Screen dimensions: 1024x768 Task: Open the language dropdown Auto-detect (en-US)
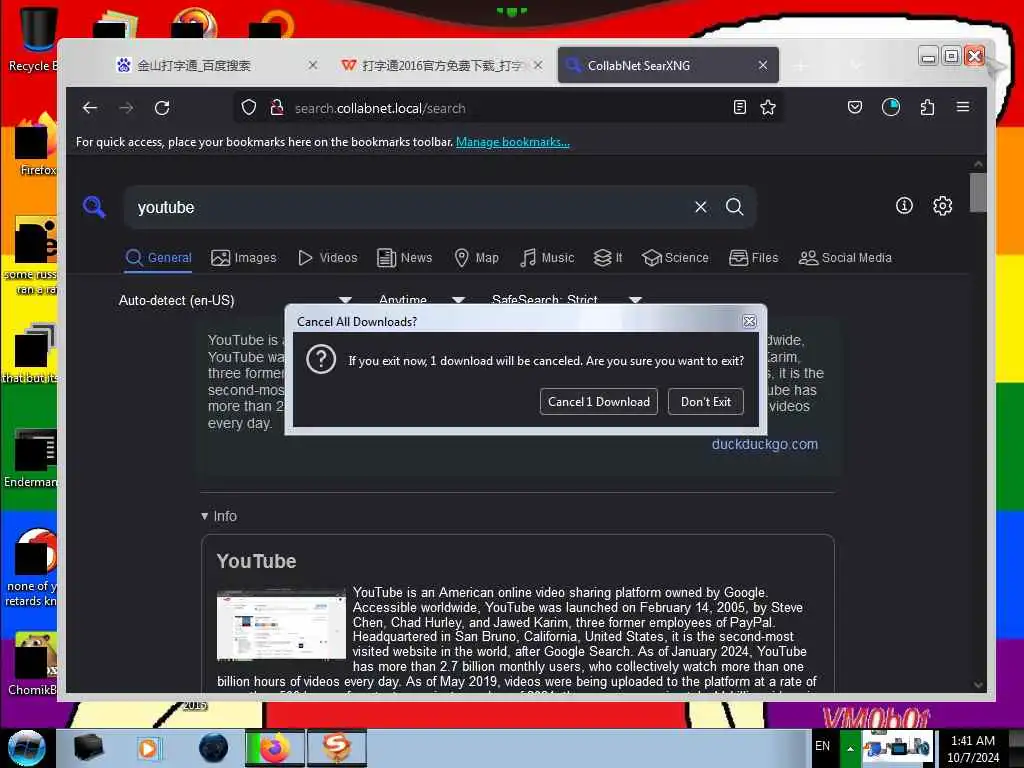[235, 300]
